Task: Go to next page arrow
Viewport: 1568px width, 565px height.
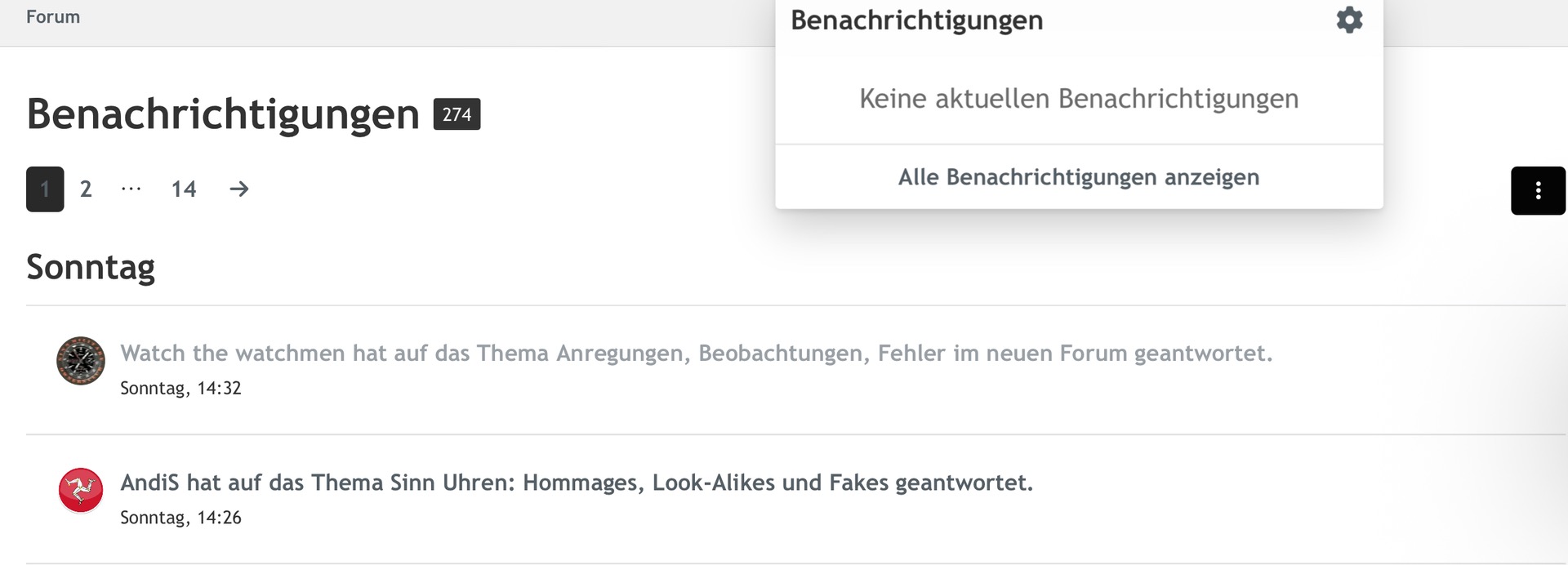Action: tap(238, 189)
